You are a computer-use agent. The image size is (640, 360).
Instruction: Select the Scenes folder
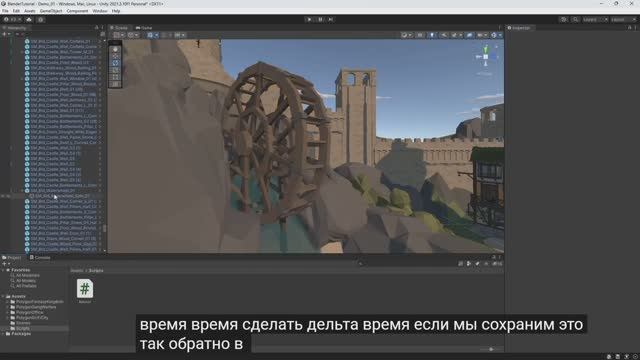(23, 323)
